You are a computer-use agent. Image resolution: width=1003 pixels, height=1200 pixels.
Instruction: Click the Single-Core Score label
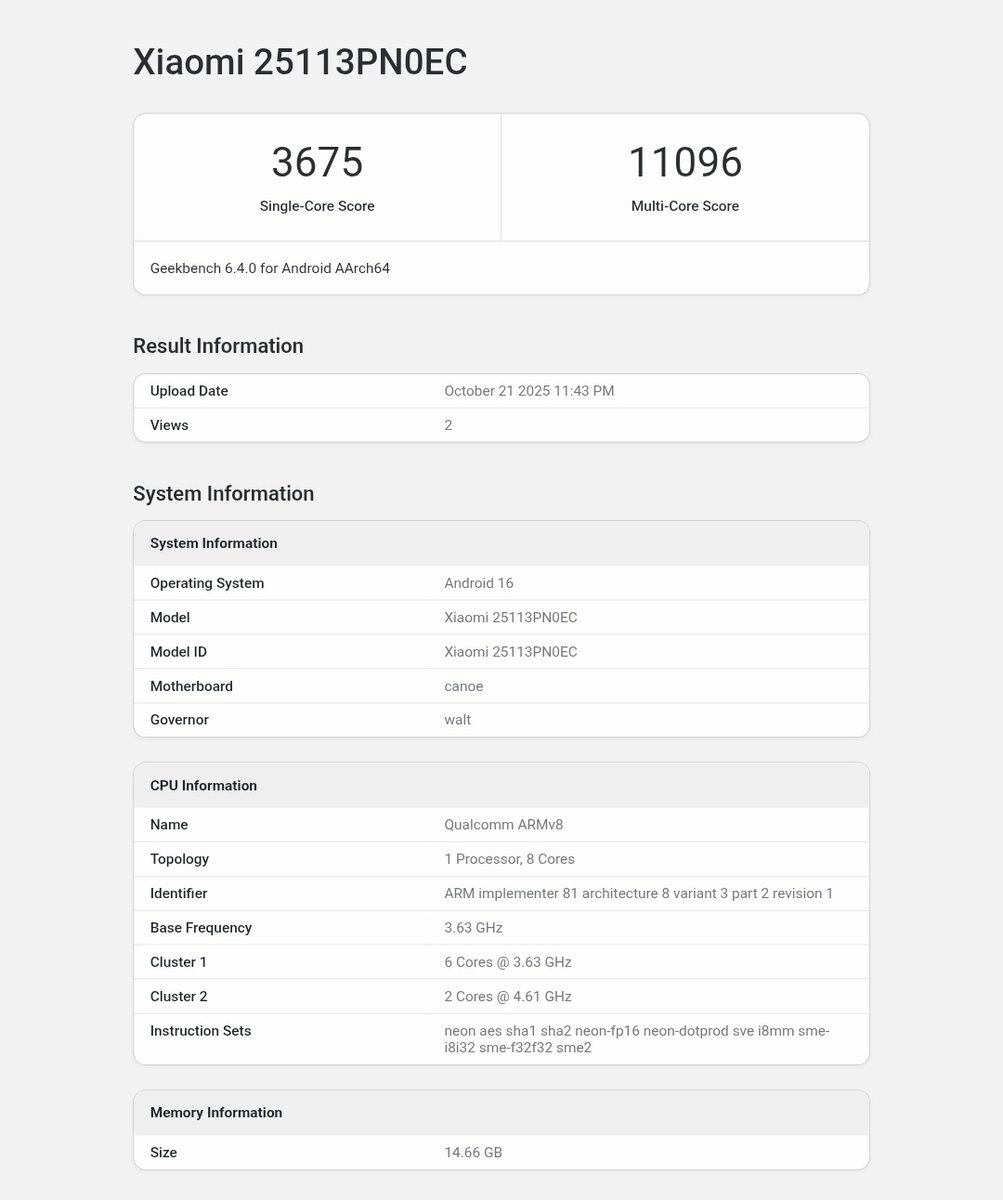pyautogui.click(x=317, y=206)
